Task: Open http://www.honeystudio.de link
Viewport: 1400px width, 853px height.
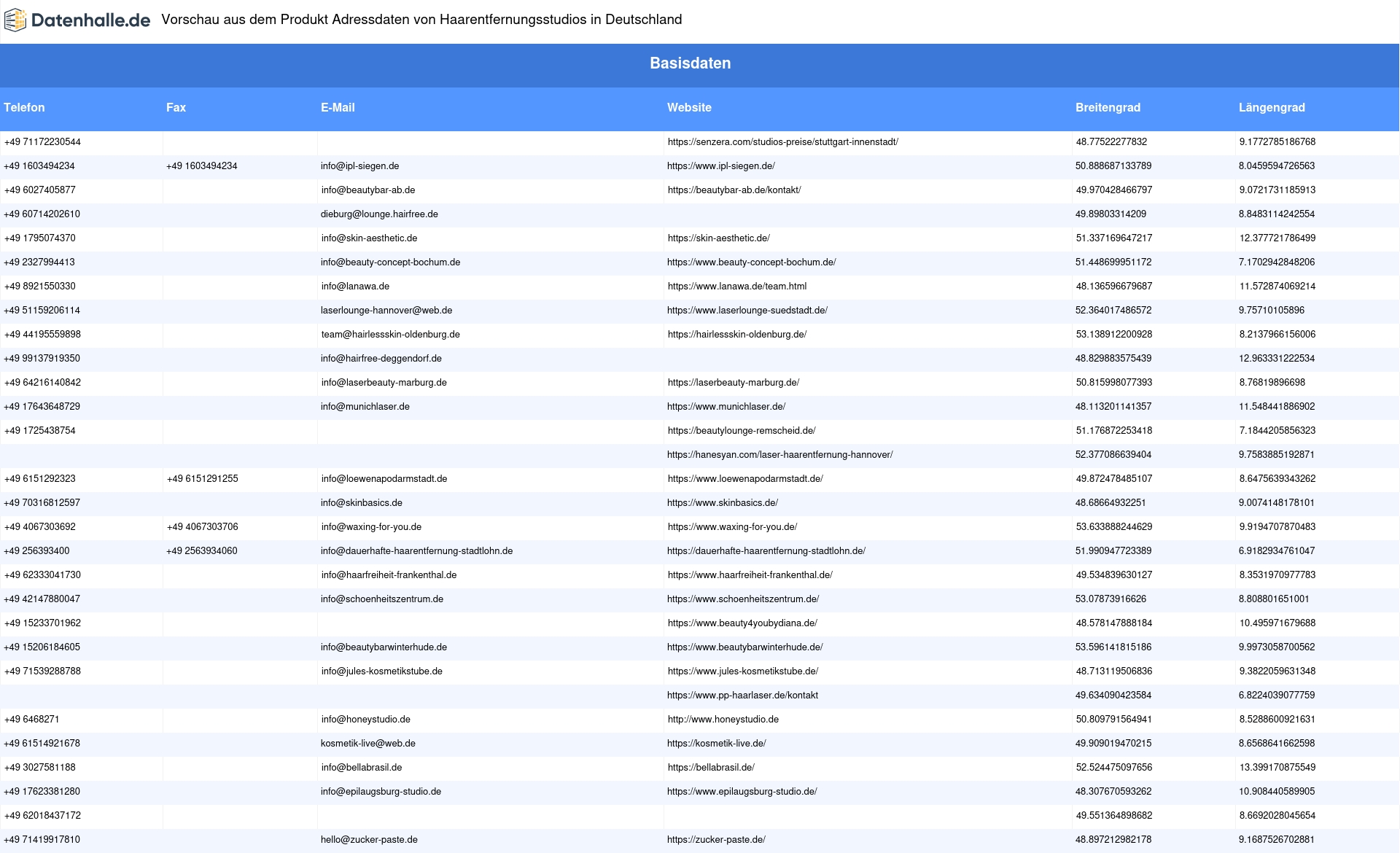Action: 723,720
